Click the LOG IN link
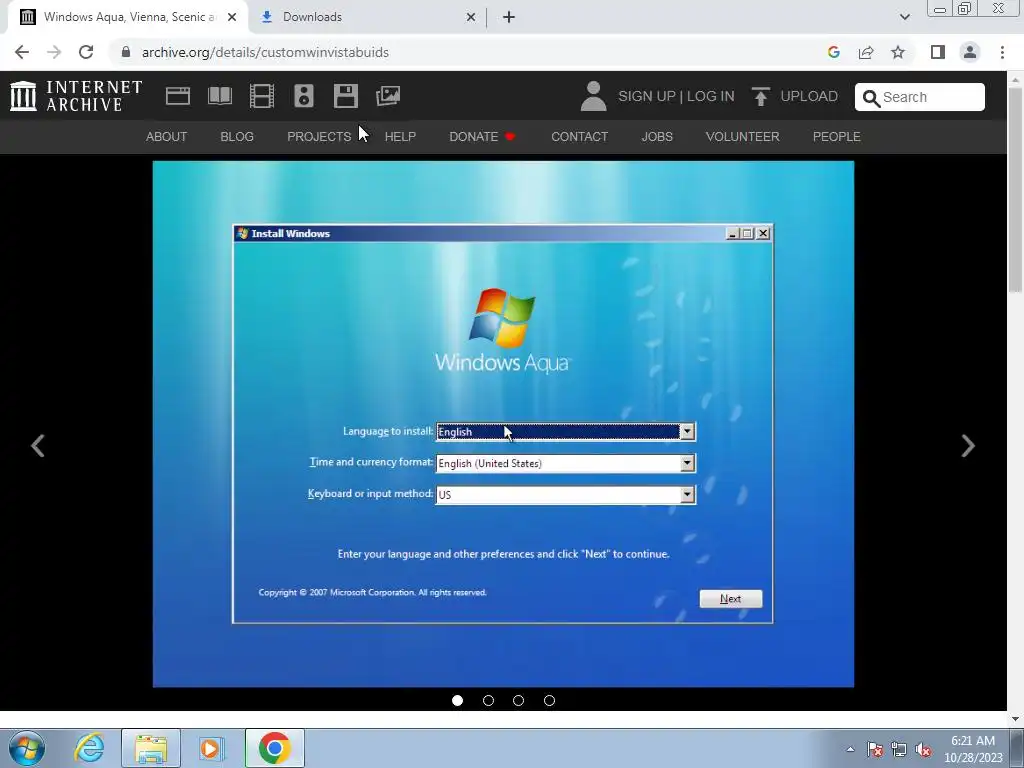 (711, 96)
